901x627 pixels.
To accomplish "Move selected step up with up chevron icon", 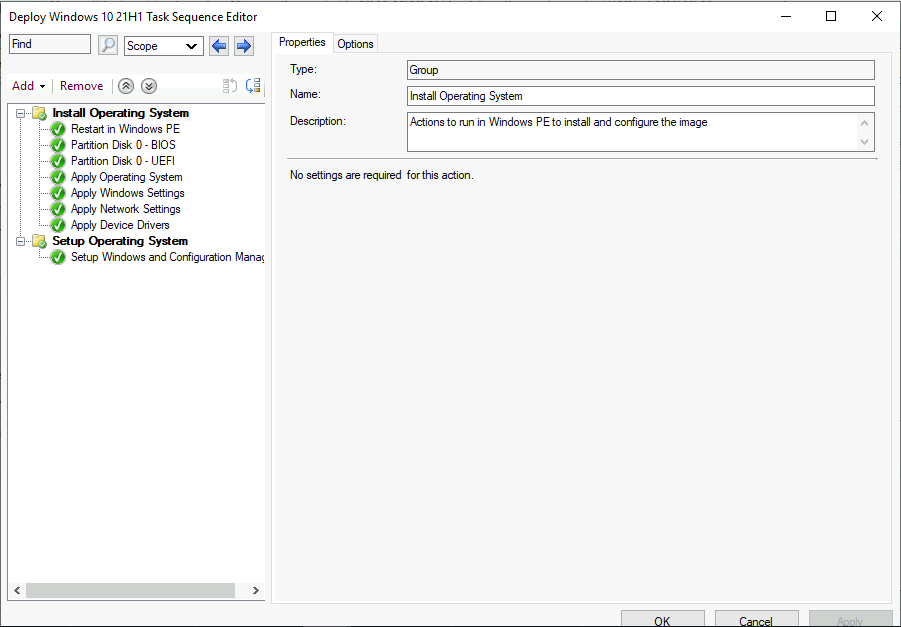I will click(126, 86).
